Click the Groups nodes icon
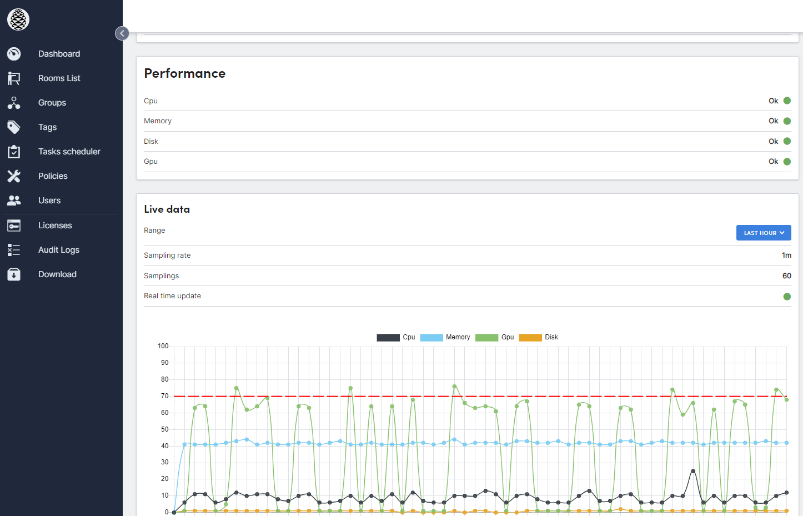The image size is (803, 516). point(14,103)
